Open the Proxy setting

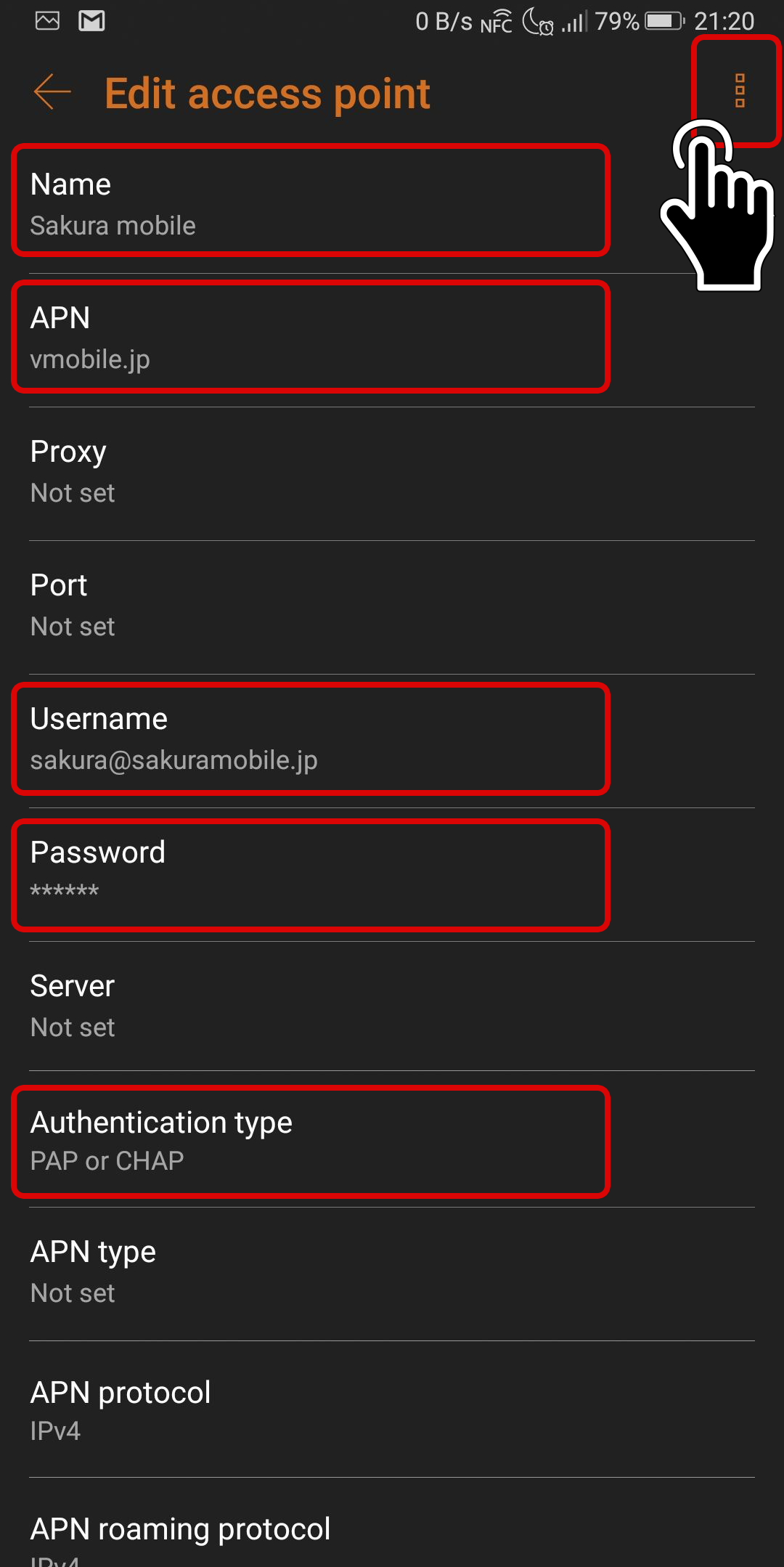click(392, 474)
